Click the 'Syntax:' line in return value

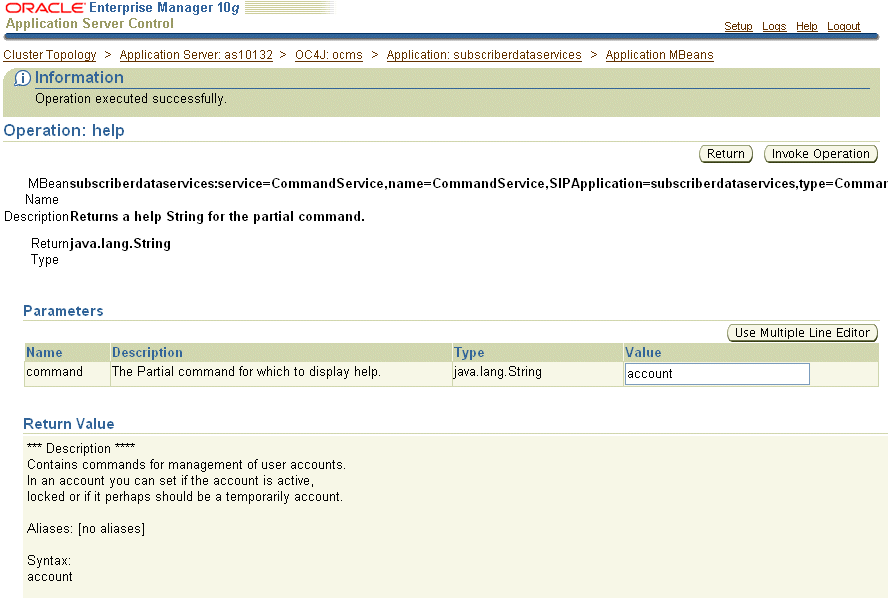click(x=49, y=561)
